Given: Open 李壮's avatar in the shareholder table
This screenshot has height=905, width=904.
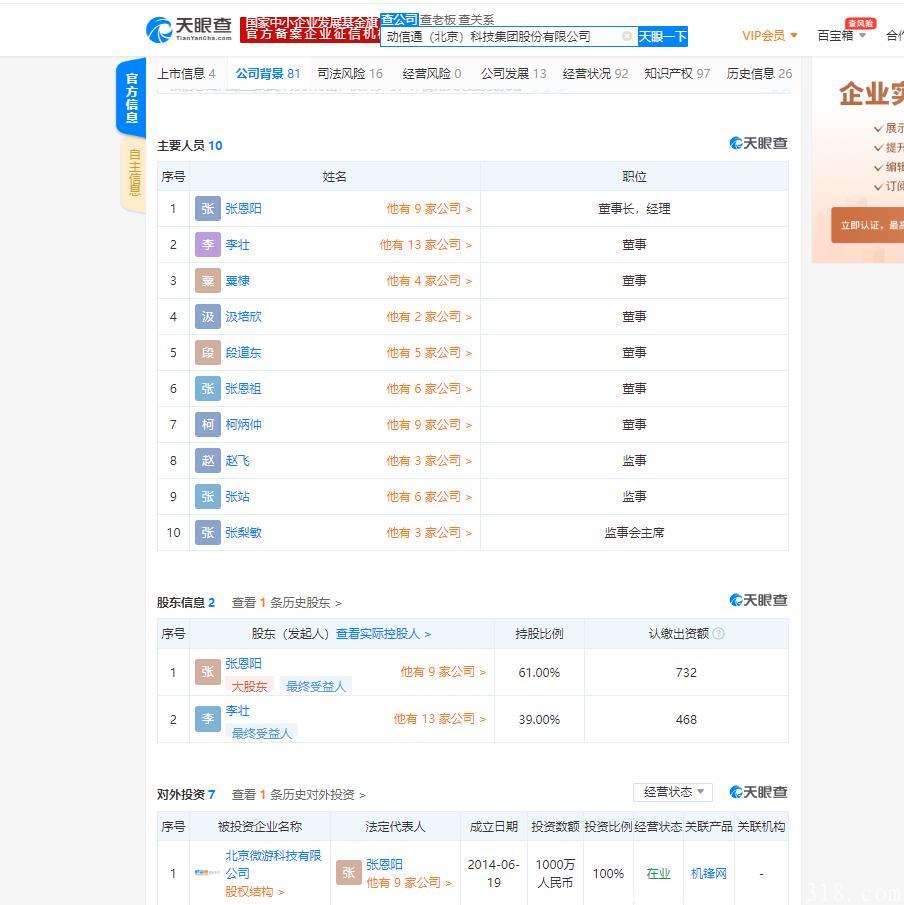Looking at the screenshot, I should [x=208, y=719].
